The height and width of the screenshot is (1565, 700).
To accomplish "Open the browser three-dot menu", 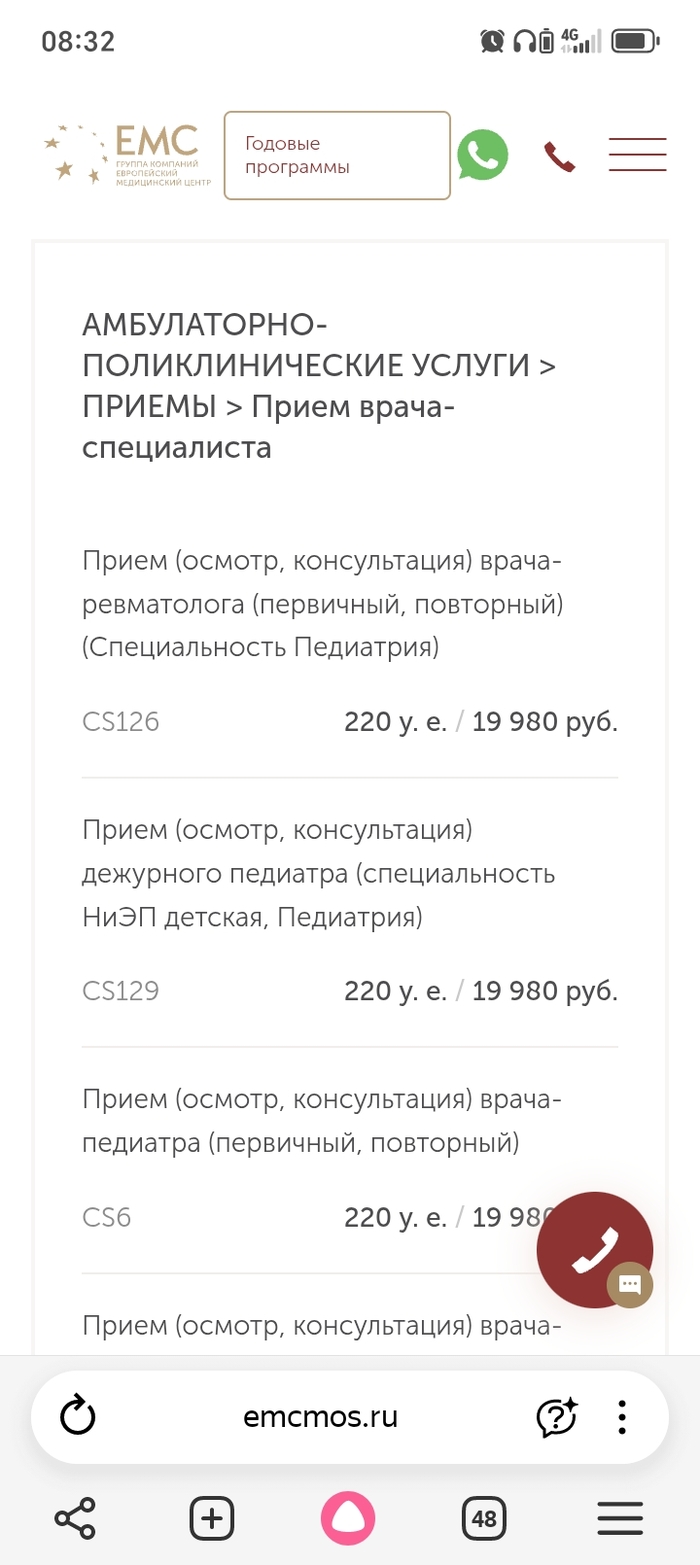I will (x=621, y=1416).
